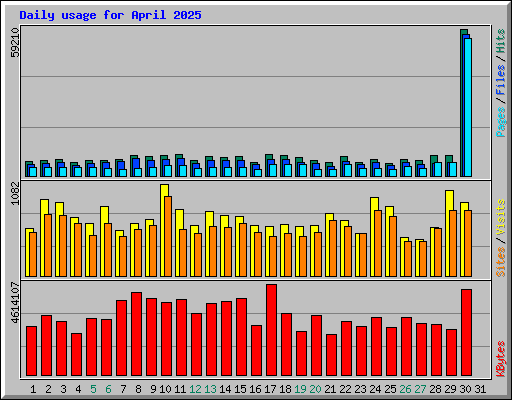Image resolution: width=512 pixels, height=400 pixels.
Task: Click the 4614107 KBytes axis value
Action: (x=15, y=303)
